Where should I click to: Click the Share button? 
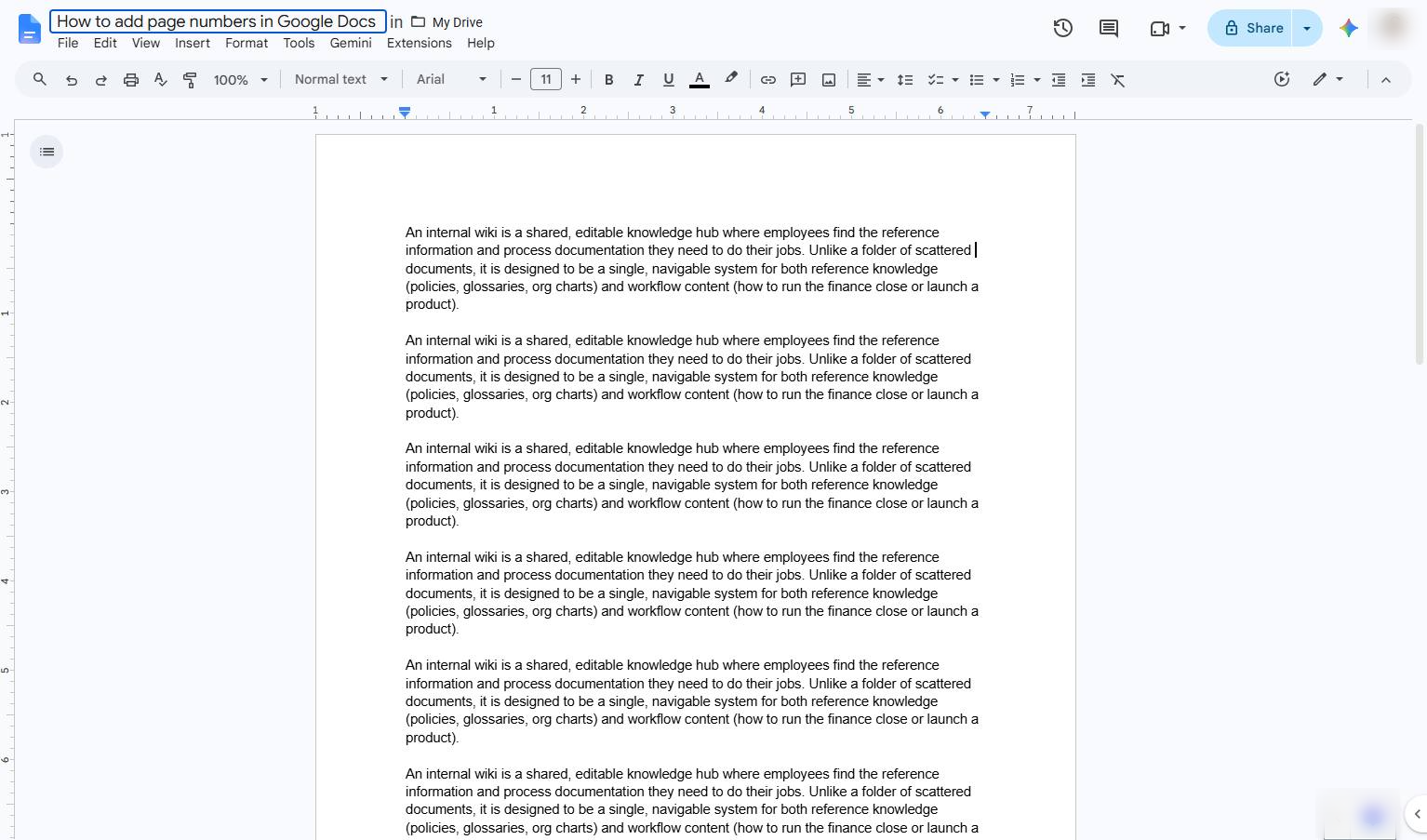tap(1251, 28)
